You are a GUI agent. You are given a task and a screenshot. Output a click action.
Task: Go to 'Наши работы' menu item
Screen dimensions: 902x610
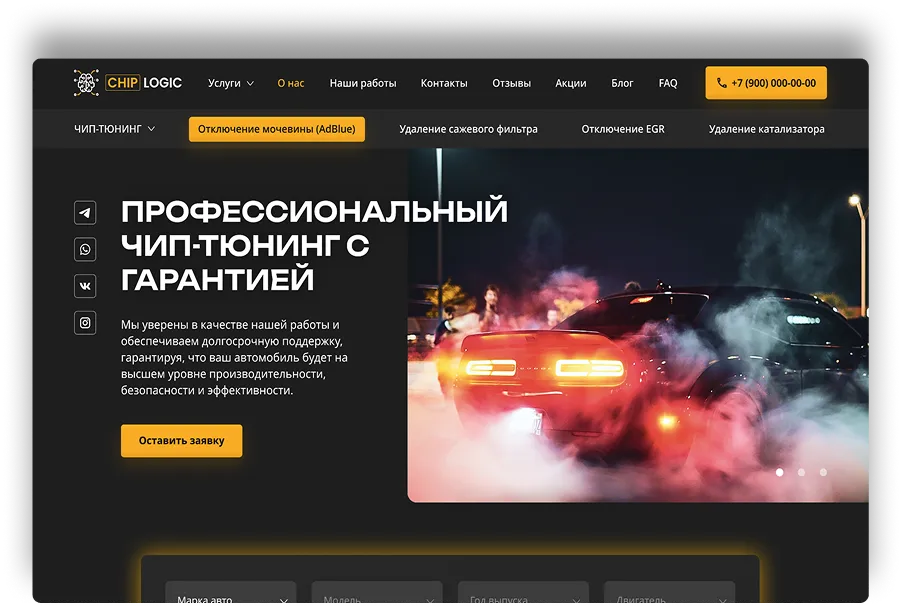coord(362,83)
